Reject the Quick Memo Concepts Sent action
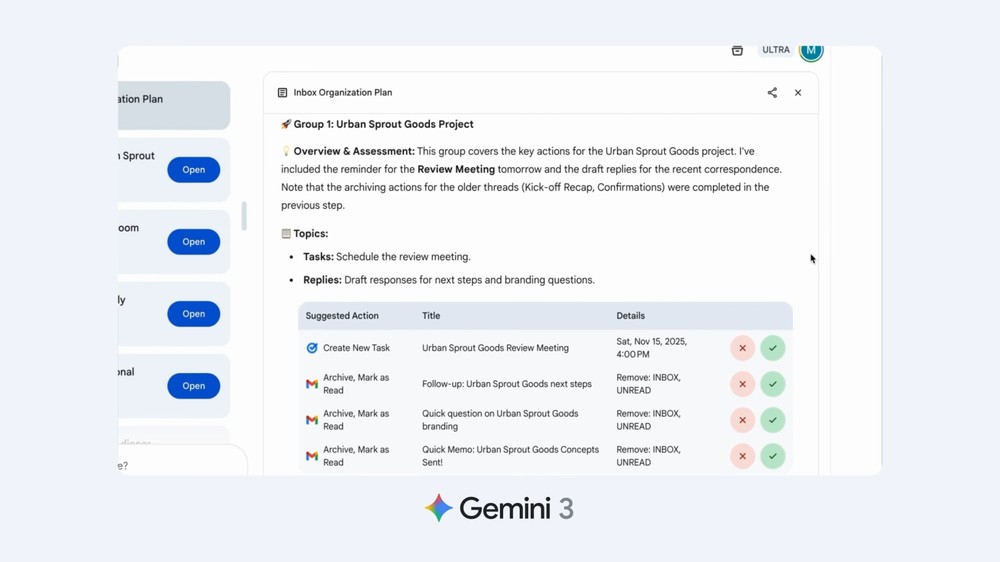 tap(742, 456)
